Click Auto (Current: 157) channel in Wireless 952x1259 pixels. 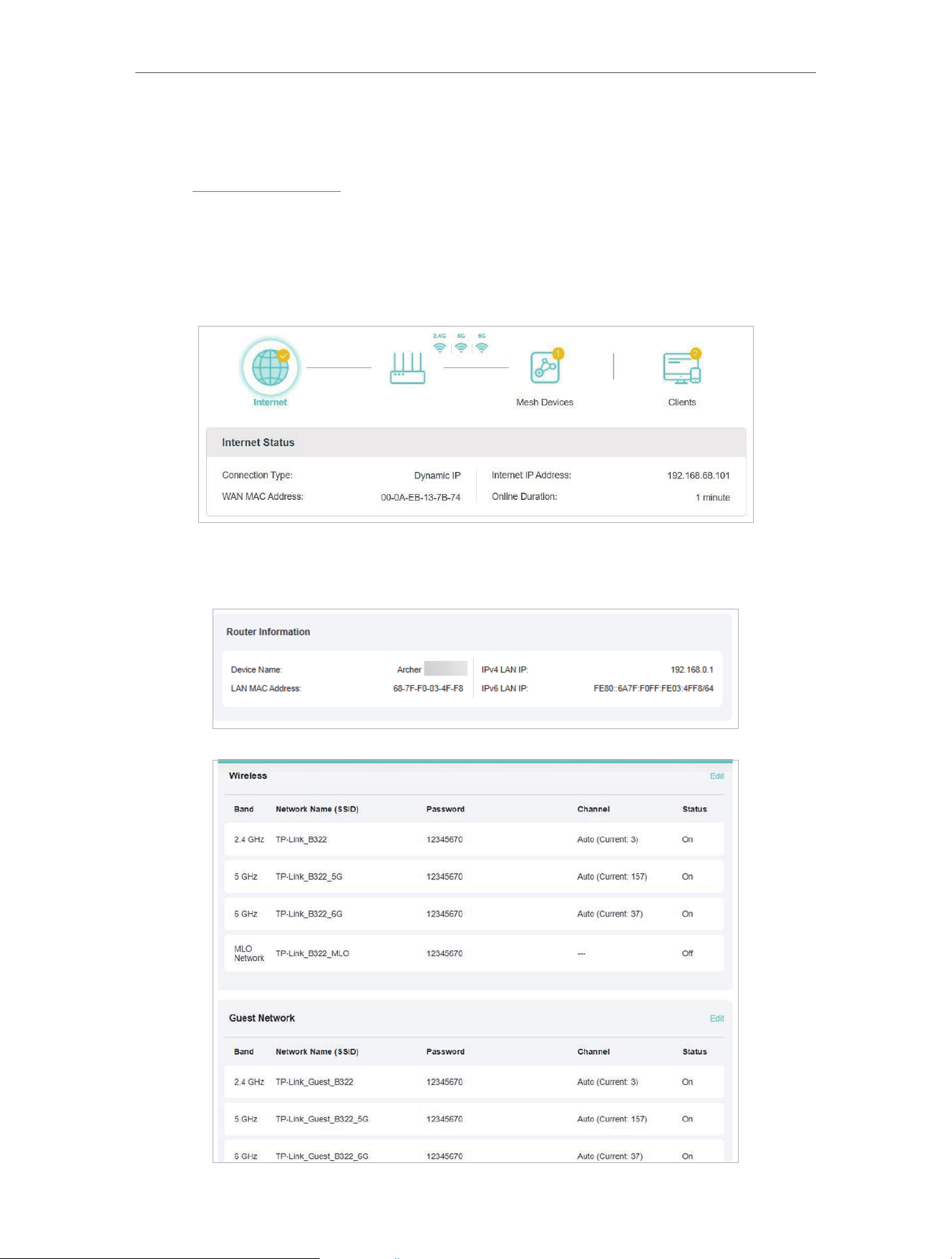coord(612,877)
